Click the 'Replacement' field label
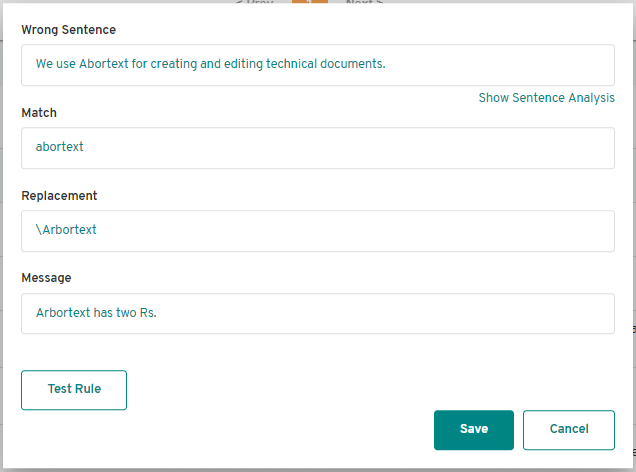Image resolution: width=636 pixels, height=472 pixels. (59, 195)
